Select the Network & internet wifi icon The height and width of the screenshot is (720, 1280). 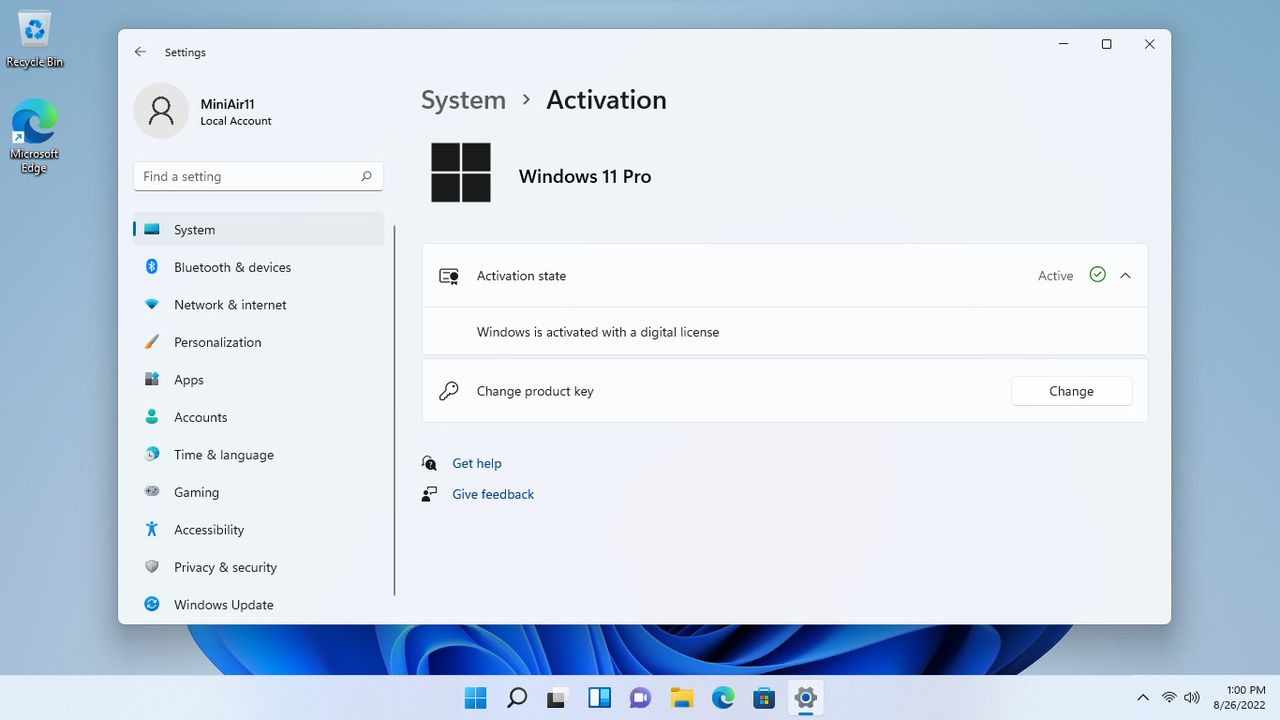pos(152,305)
